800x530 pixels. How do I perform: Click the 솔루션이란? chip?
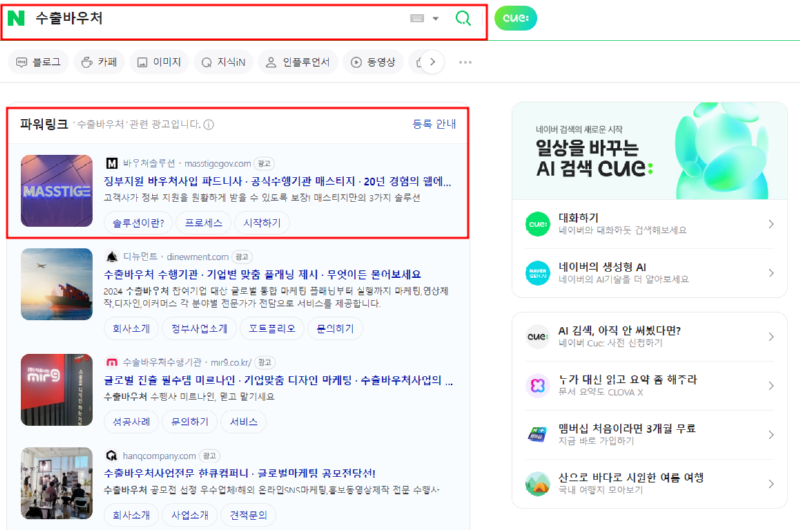pos(138,223)
